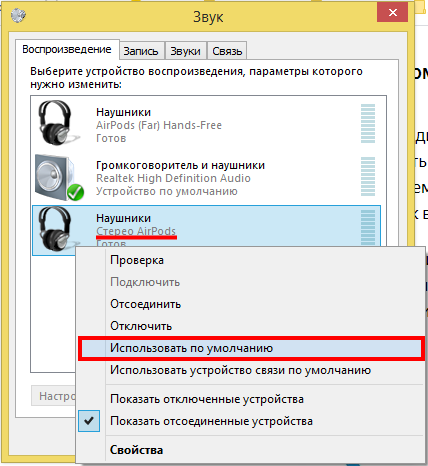Click the sound dialog title bar icon
The width and height of the screenshot is (428, 466).
(x=18, y=15)
